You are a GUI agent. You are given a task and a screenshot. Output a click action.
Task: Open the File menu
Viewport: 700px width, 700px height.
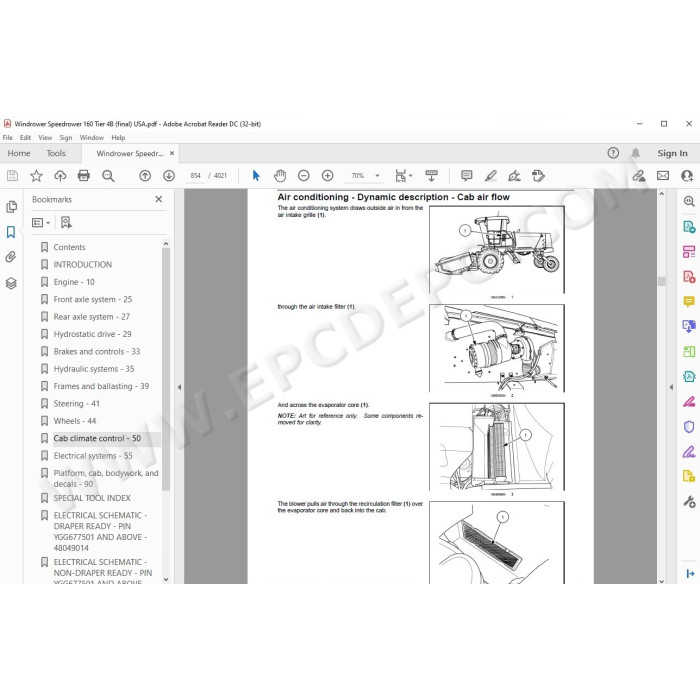click(x=8, y=138)
